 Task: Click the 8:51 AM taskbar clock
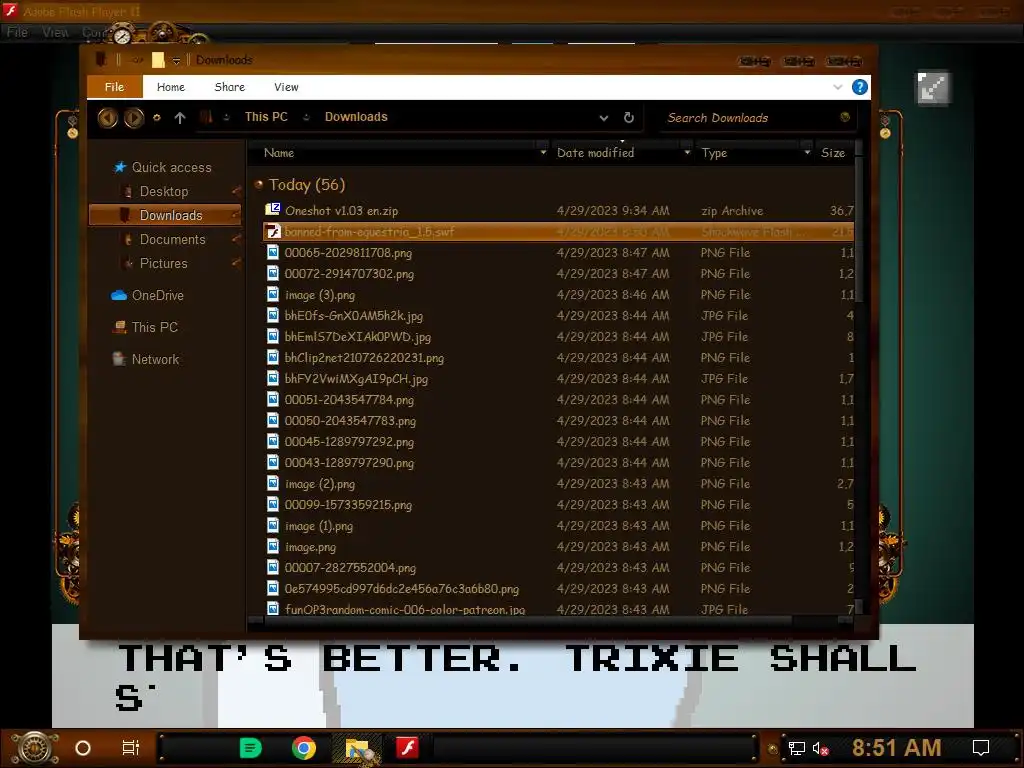pyautogui.click(x=897, y=748)
